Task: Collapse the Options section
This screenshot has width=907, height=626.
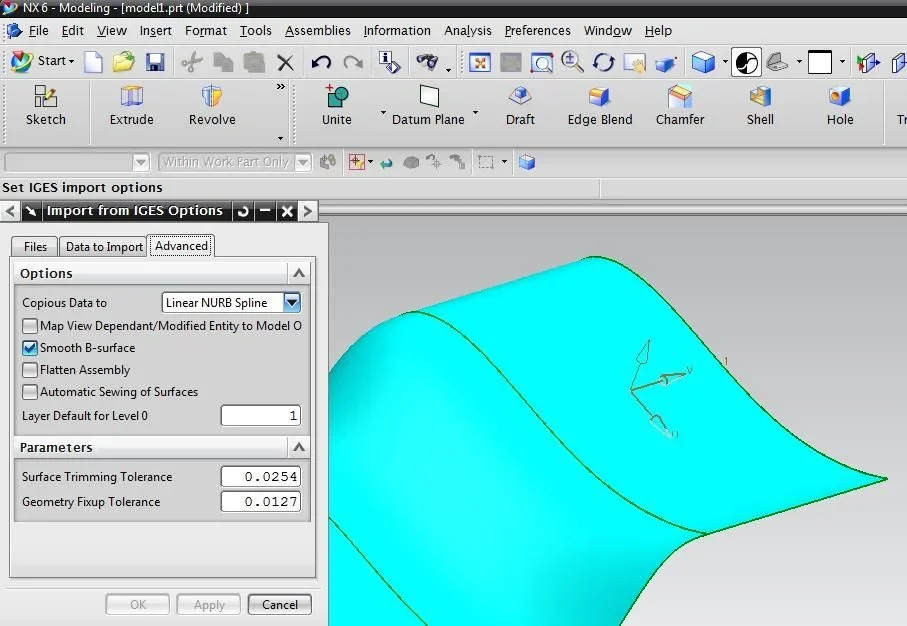Action: tap(298, 273)
